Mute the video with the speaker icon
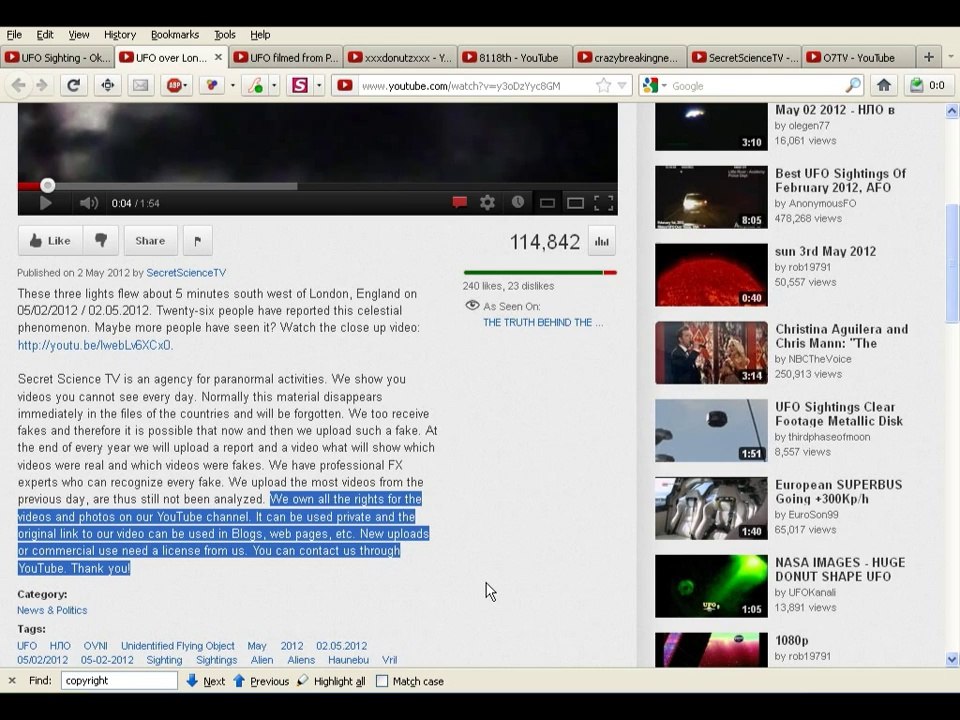960x720 pixels. coord(89,203)
